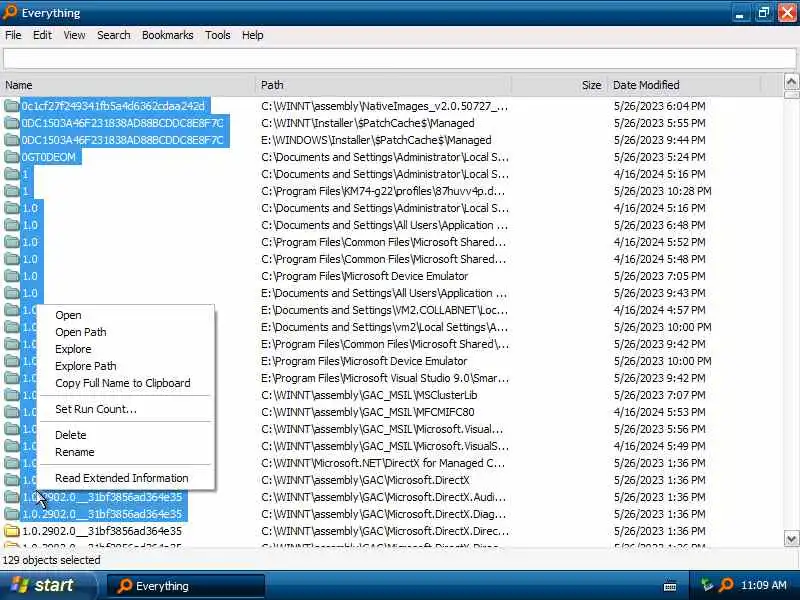Click the Everything tray icon

[726, 585]
